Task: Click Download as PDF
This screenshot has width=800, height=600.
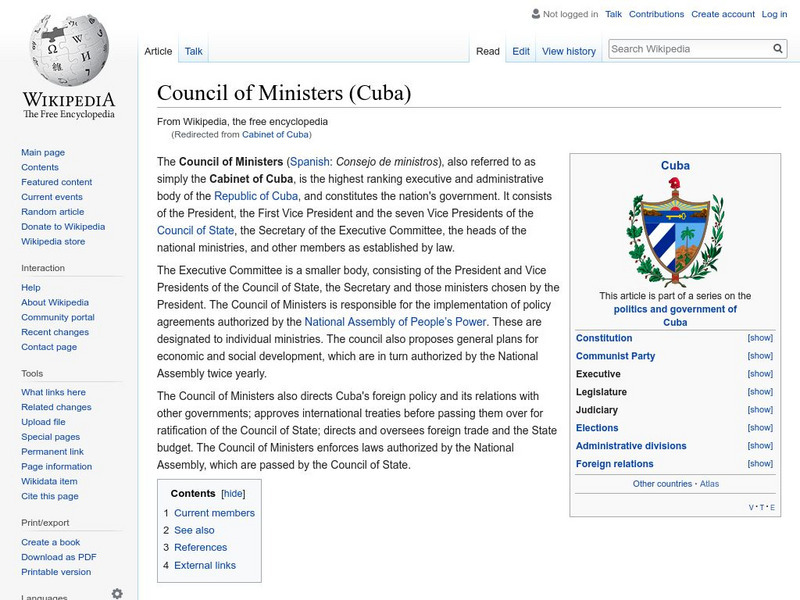Action: (59, 557)
